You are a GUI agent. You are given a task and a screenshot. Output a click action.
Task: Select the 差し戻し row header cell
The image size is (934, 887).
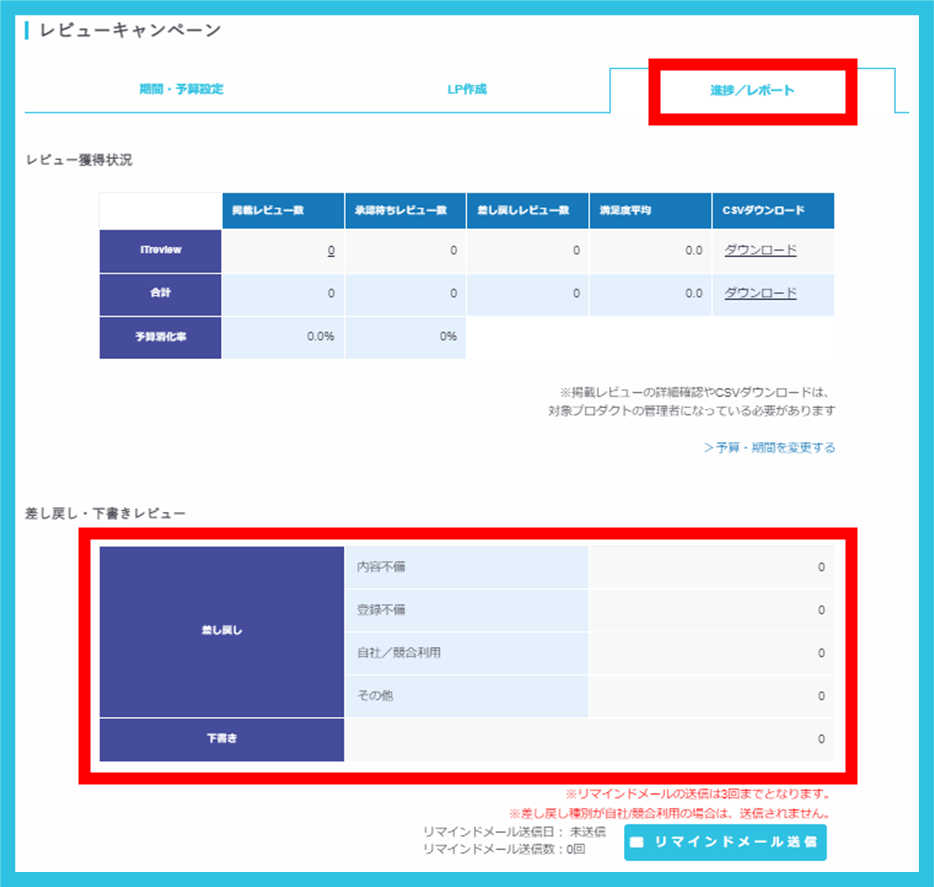point(222,631)
